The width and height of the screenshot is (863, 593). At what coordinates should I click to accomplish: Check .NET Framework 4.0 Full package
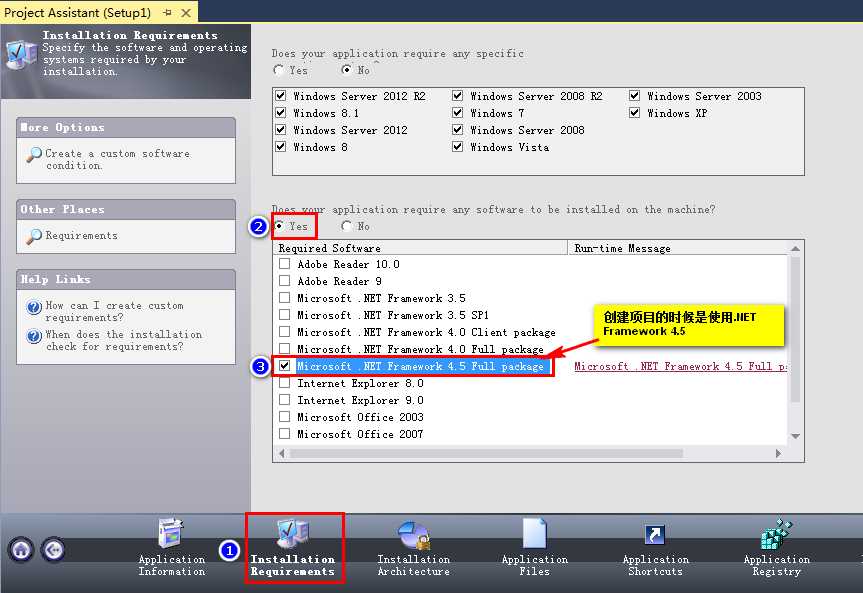[x=284, y=349]
